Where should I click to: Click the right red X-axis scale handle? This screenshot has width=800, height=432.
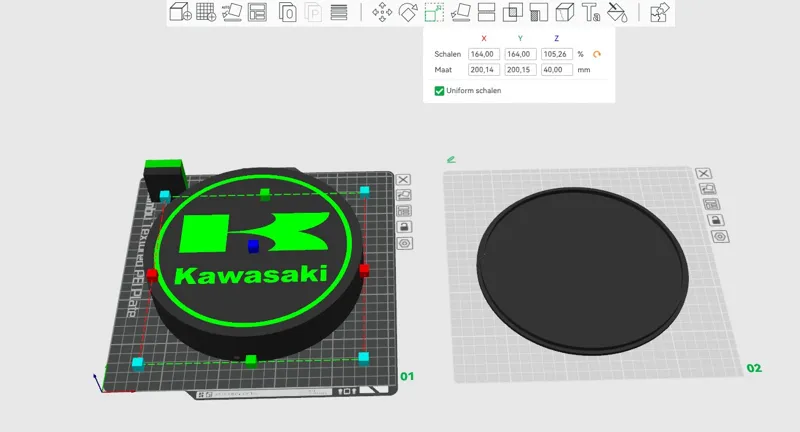click(364, 270)
